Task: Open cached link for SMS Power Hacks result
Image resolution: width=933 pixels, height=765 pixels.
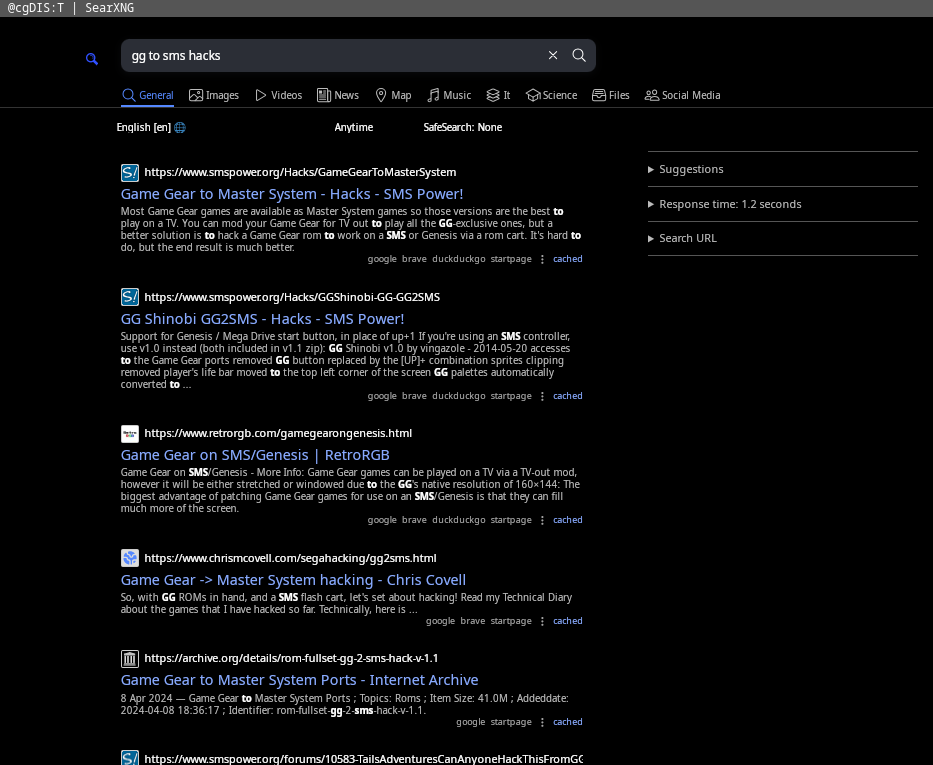Action: 568,259
